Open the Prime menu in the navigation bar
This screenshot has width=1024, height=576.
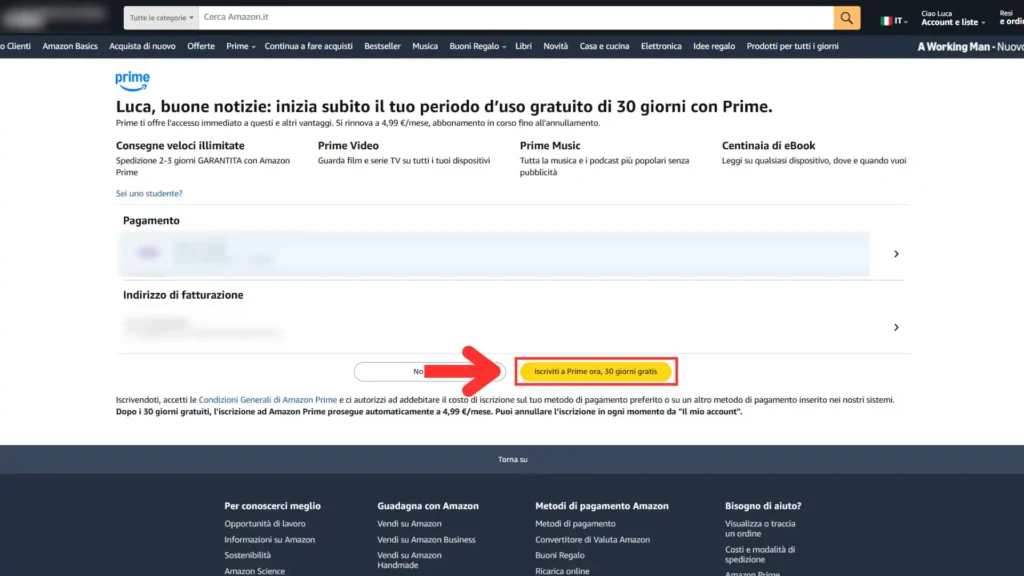pyautogui.click(x=240, y=46)
